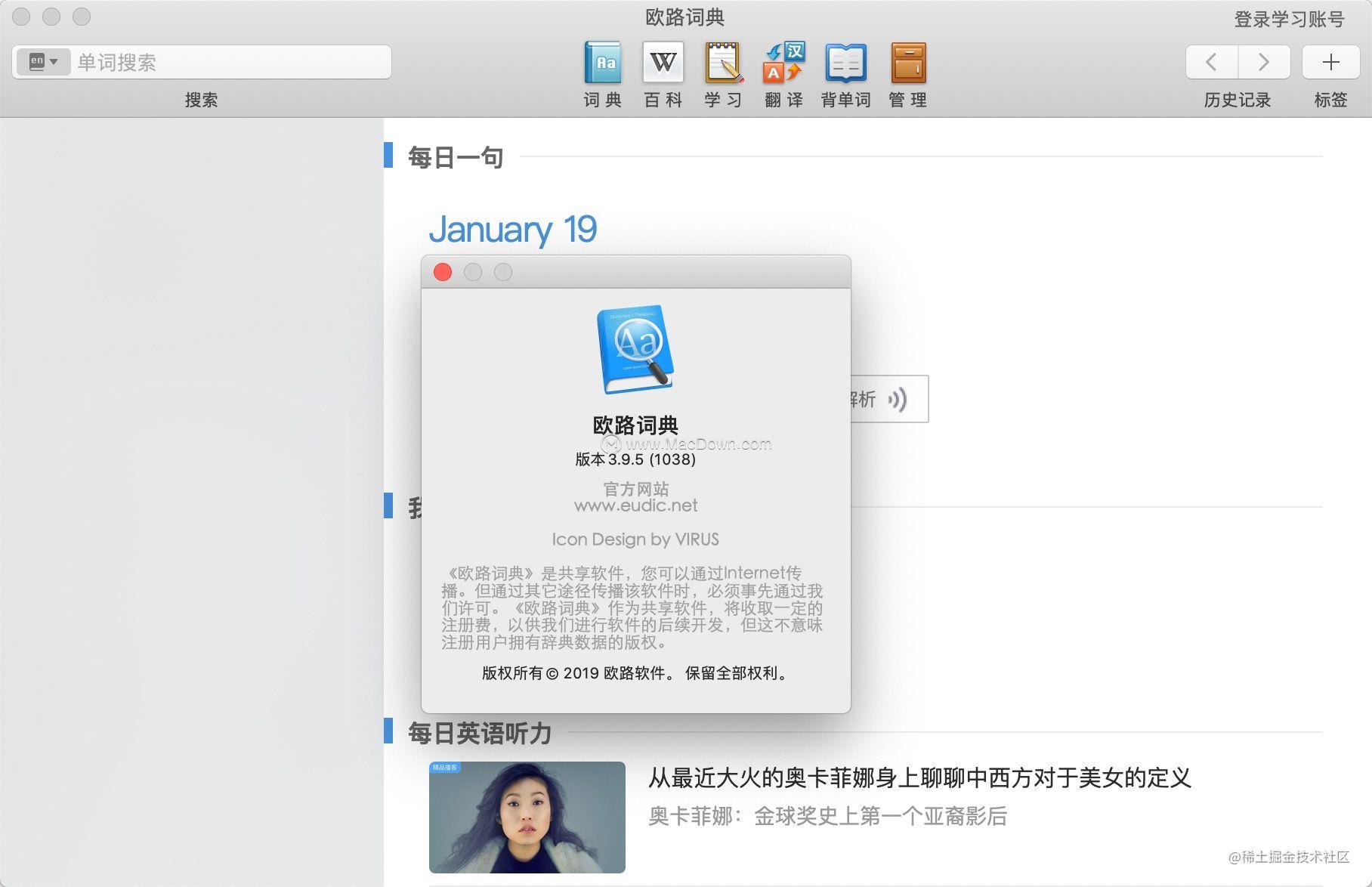This screenshot has height=887, width=1372.
Task: Go forward in 历史记录 history
Action: [1264, 62]
